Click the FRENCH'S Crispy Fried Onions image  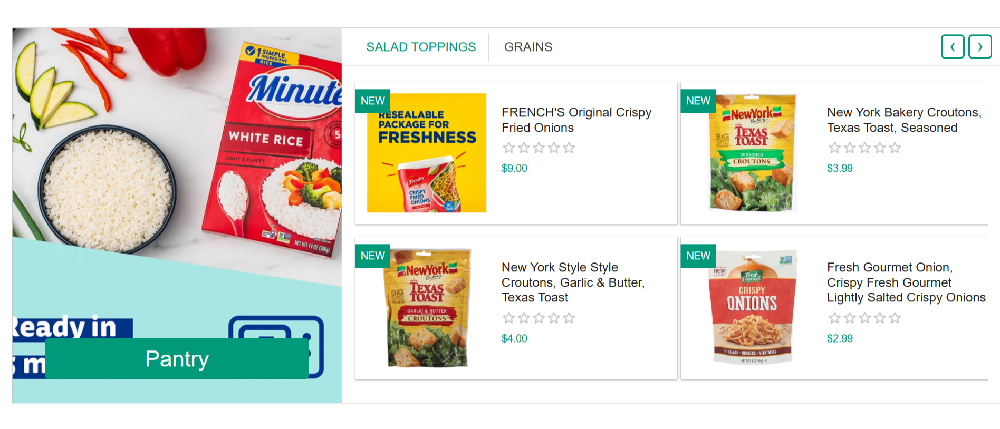[x=426, y=152]
